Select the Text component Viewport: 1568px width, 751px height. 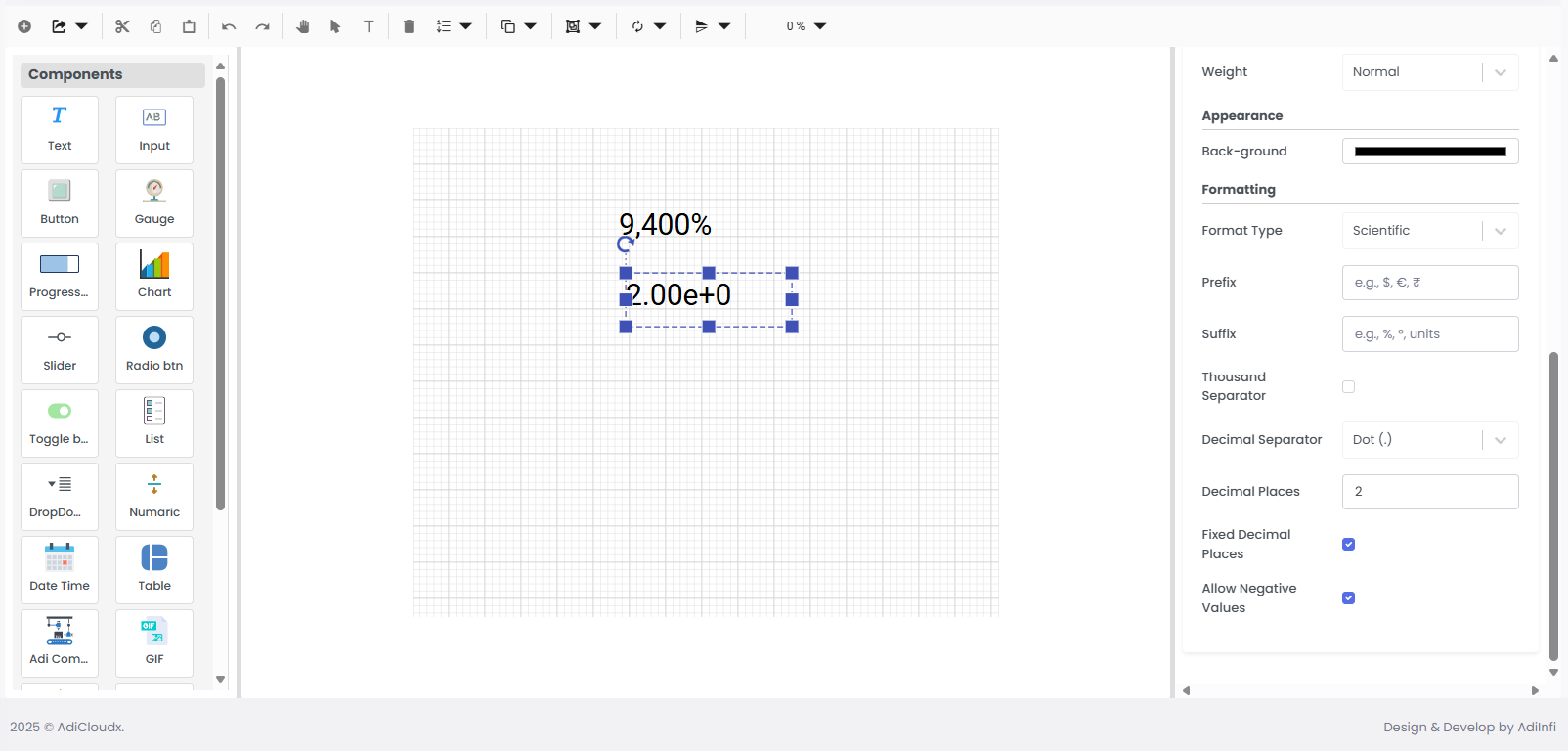(x=60, y=130)
